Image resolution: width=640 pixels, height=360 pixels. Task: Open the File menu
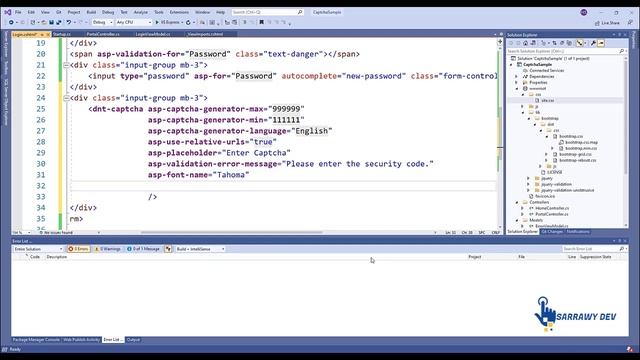tap(18, 12)
